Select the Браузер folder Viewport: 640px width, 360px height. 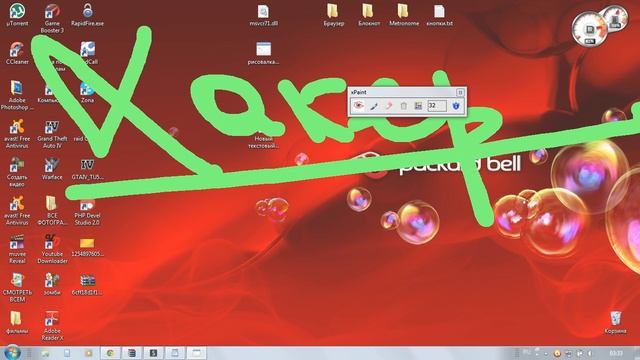(x=333, y=15)
